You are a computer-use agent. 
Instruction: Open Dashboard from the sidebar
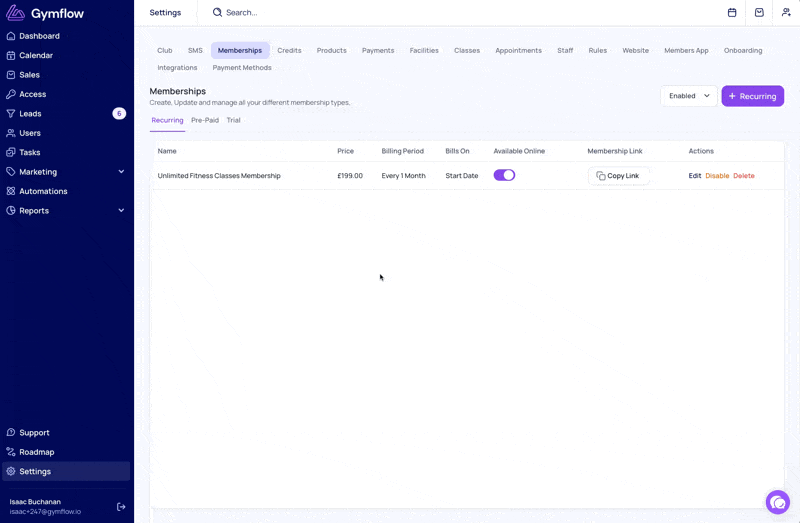[39, 36]
